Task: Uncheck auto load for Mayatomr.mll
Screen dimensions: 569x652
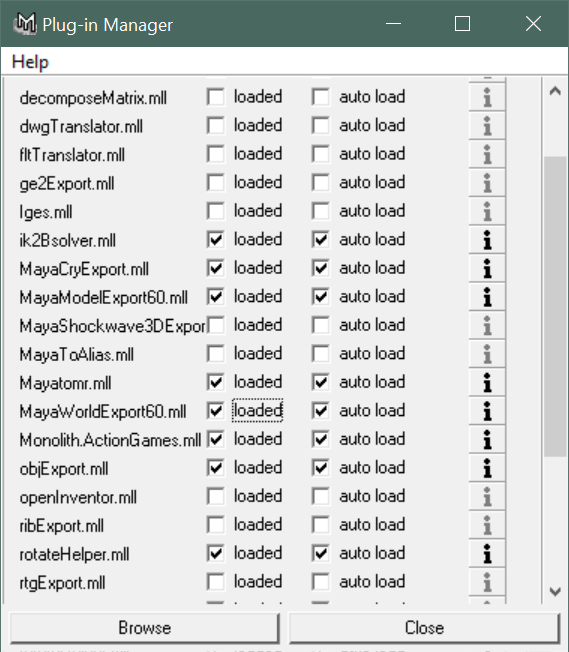Action: pos(321,382)
